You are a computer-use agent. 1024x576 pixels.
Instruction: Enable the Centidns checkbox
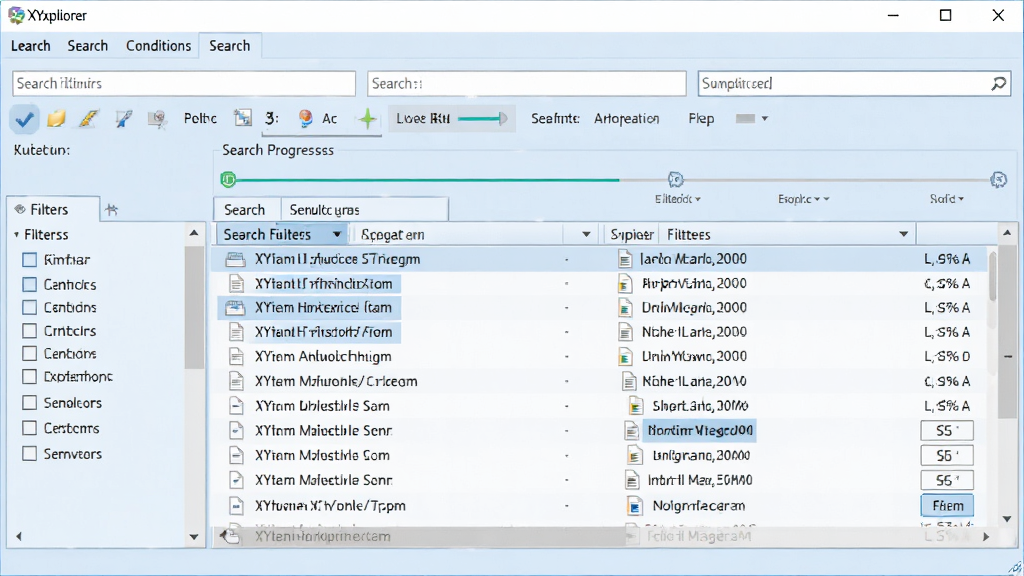point(29,307)
